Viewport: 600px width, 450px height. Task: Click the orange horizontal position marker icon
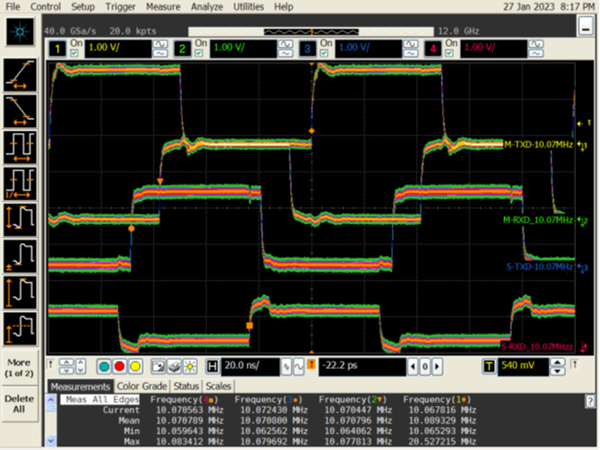[311, 364]
